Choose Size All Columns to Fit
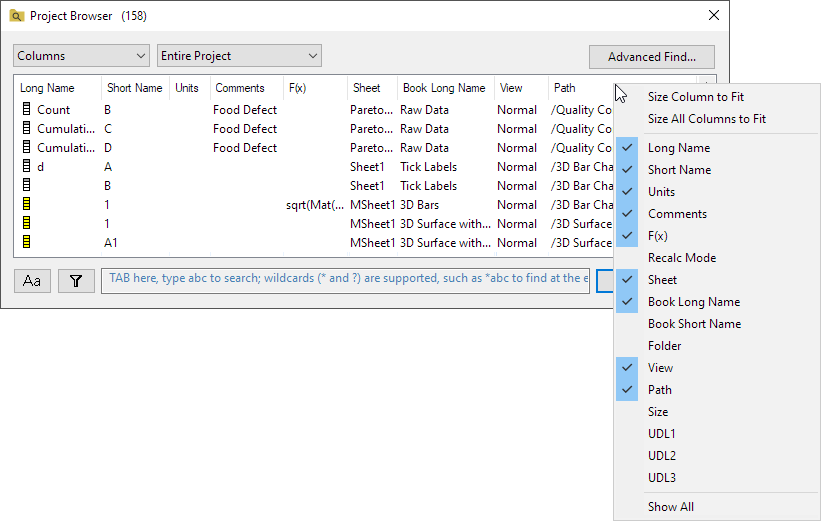This screenshot has height=521, width=821. (x=706, y=119)
